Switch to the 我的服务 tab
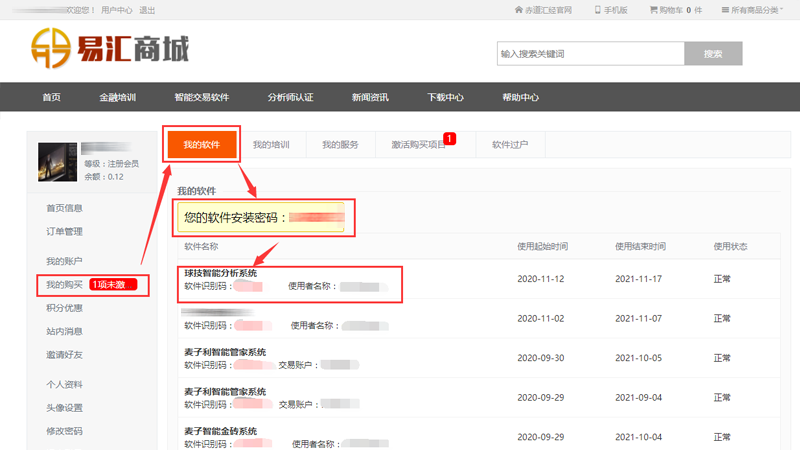 tap(340, 144)
